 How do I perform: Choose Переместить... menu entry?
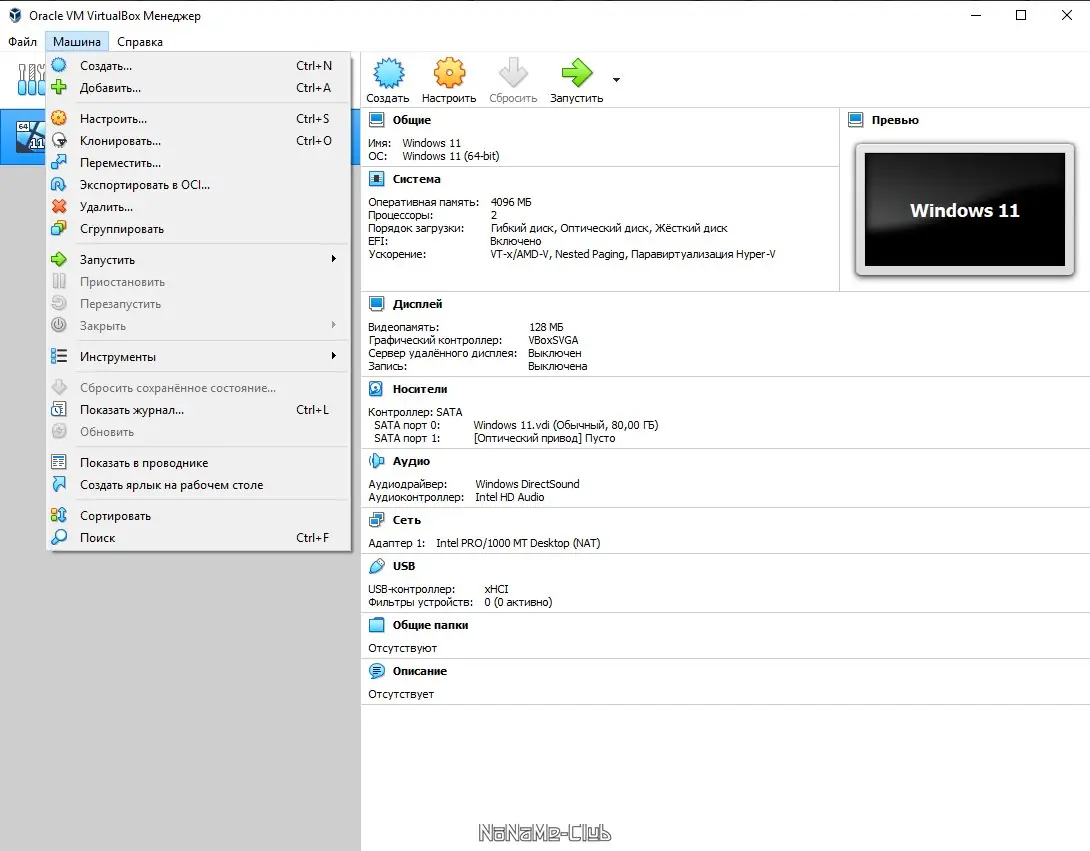(x=199, y=163)
